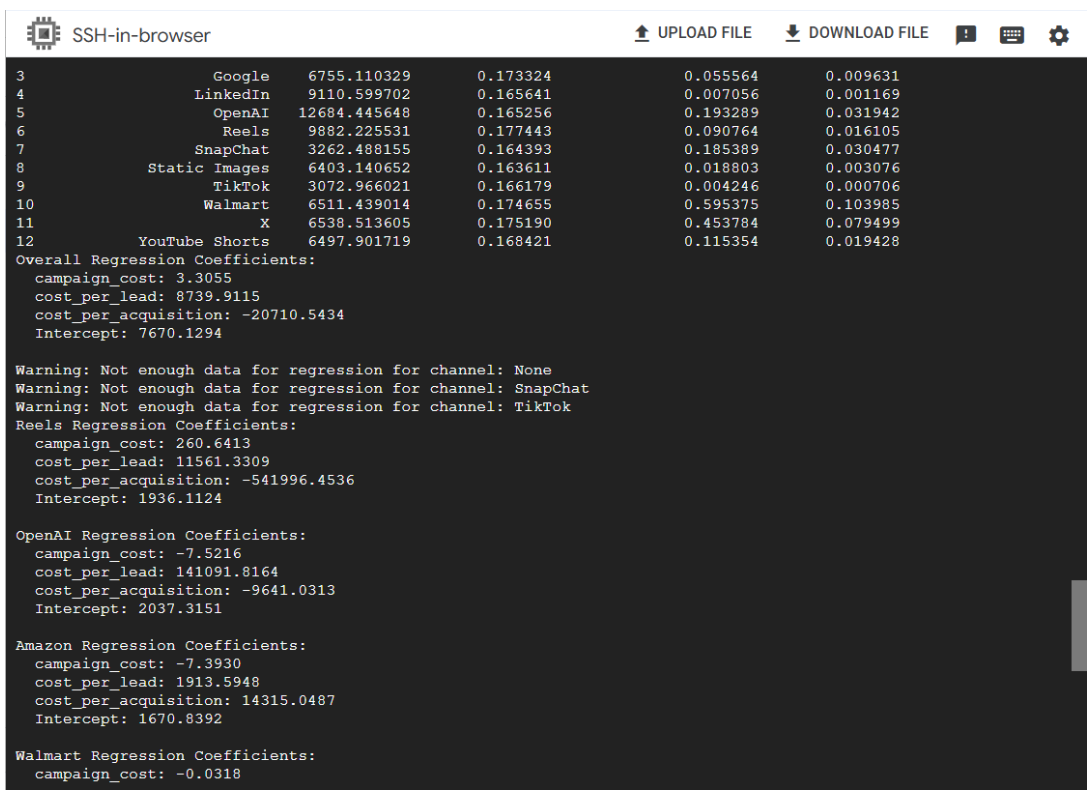Click cost_per_acquisition: -541996.4536 line

pos(194,480)
